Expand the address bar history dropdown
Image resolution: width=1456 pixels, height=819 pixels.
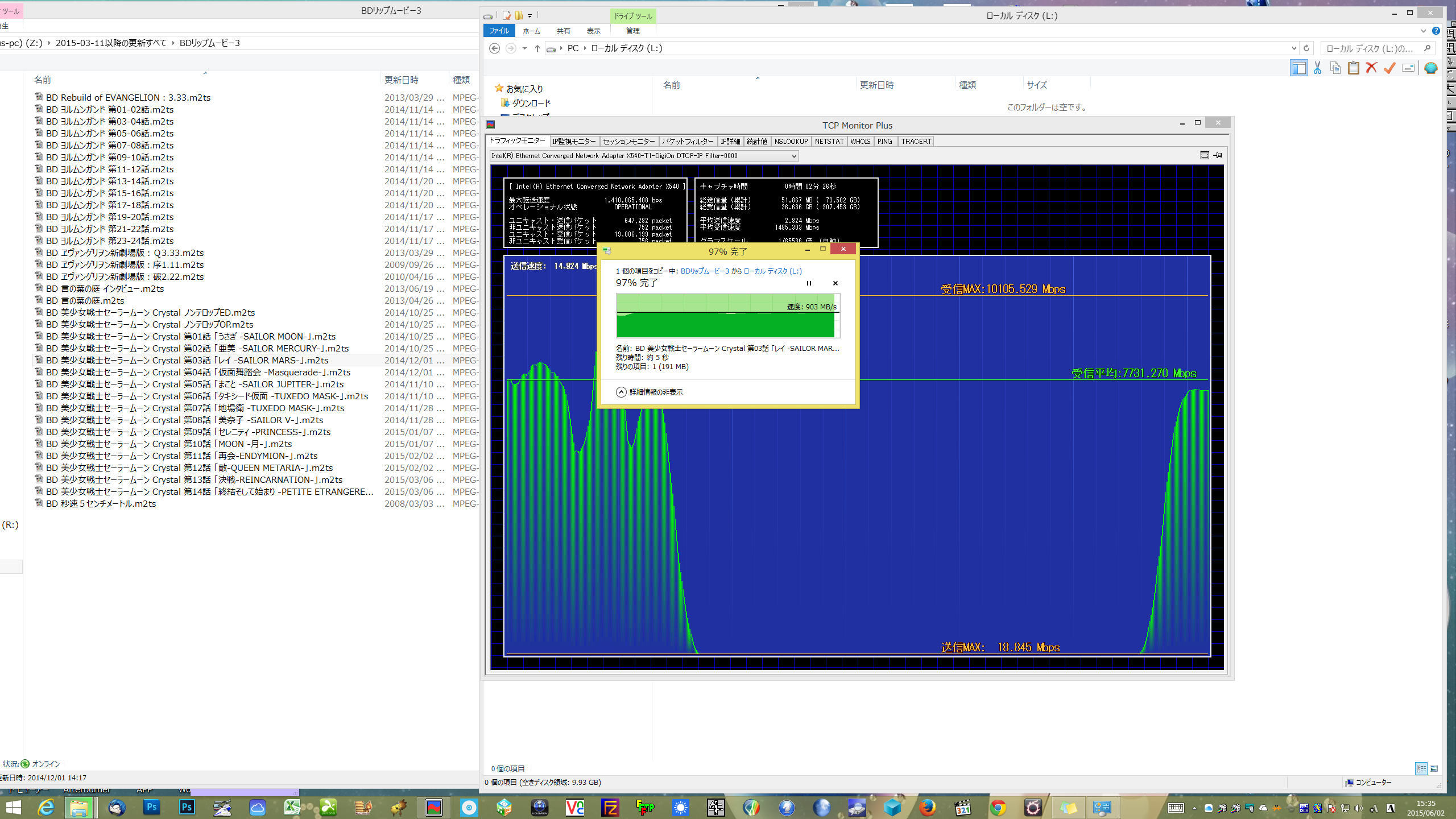click(x=1294, y=48)
